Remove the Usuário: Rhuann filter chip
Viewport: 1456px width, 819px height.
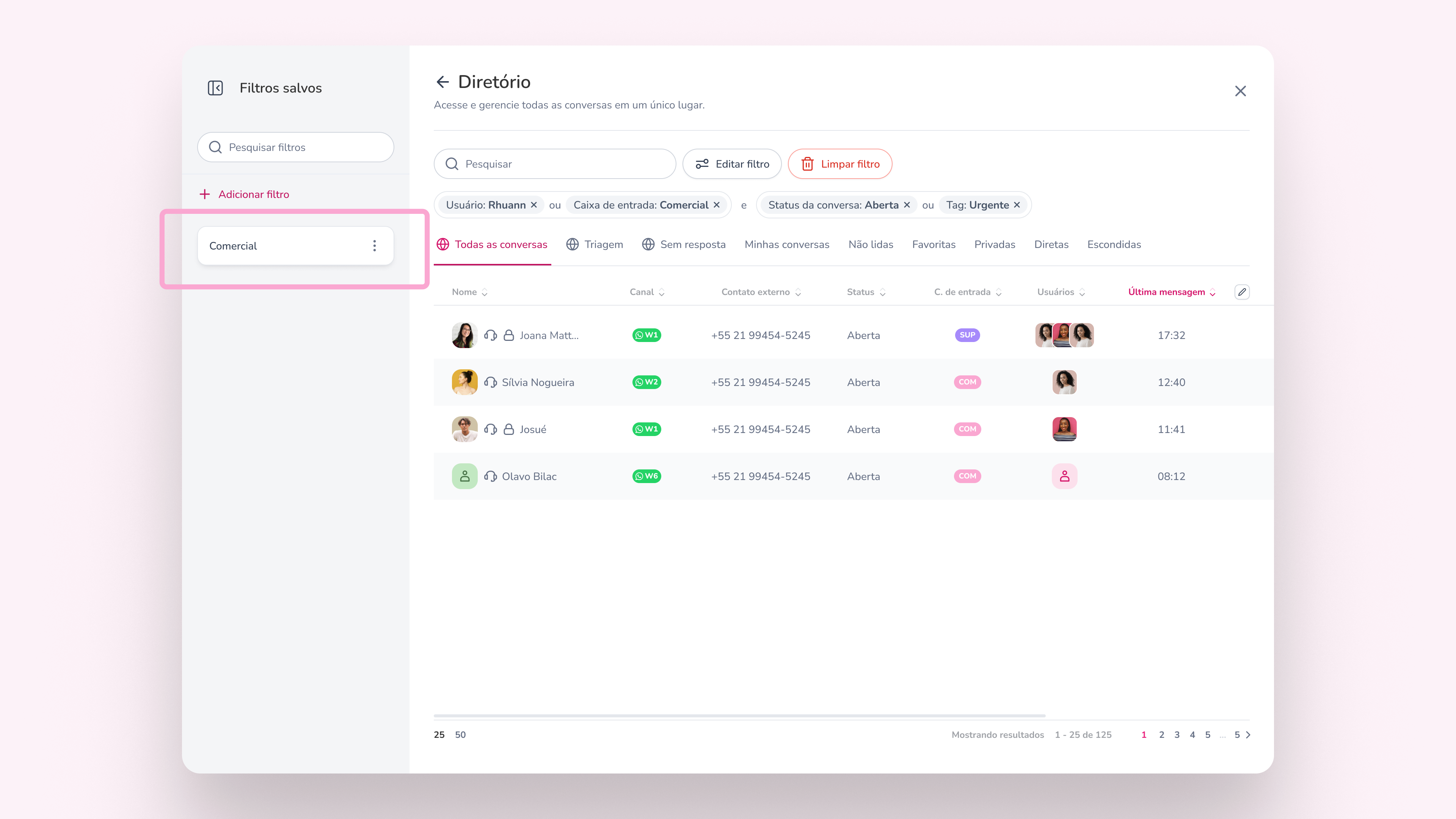533,205
